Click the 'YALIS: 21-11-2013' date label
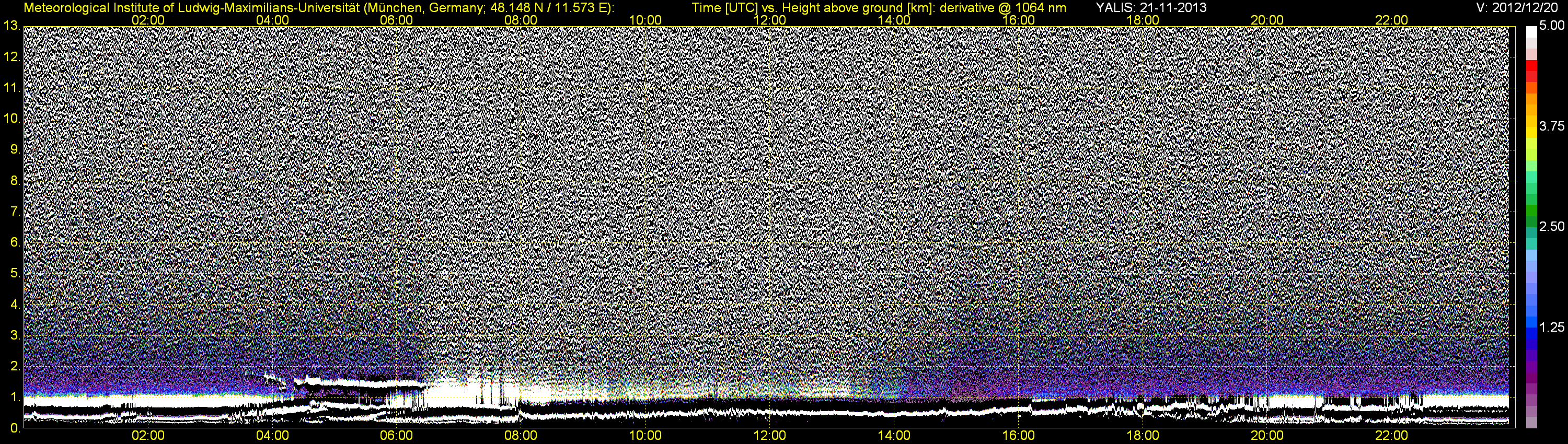This screenshot has width=1568, height=444. click(1150, 8)
